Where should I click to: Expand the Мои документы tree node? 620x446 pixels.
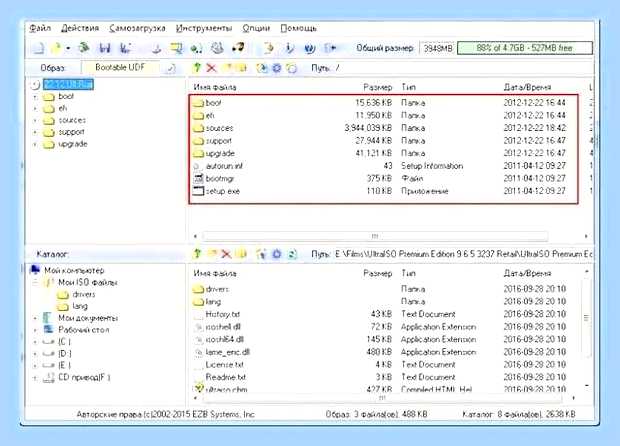35,318
